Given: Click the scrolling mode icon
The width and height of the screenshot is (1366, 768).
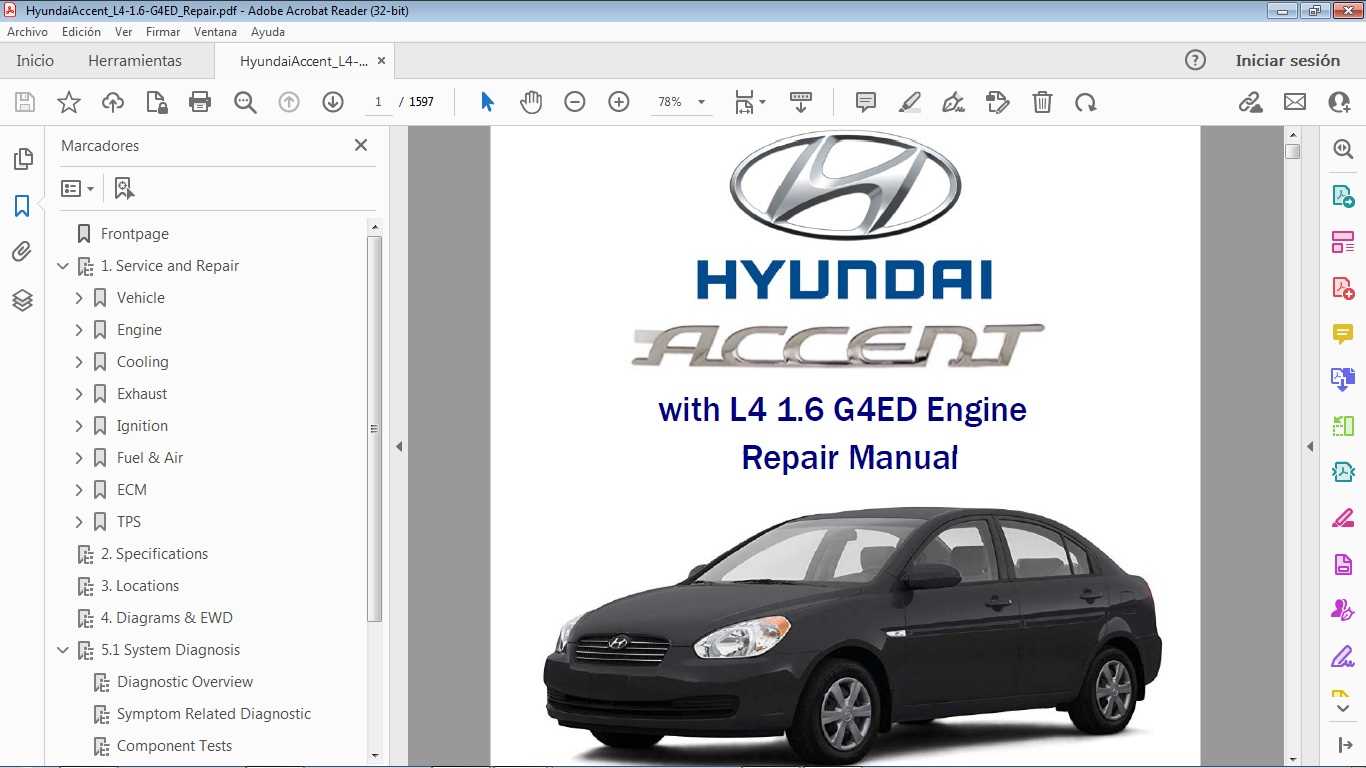Looking at the screenshot, I should (x=800, y=102).
